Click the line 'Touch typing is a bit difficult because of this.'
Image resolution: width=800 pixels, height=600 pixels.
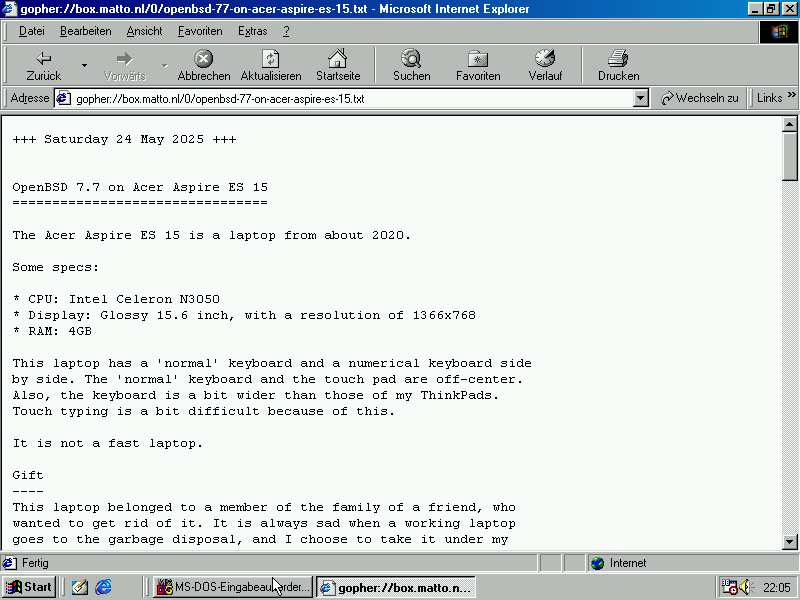coord(204,411)
